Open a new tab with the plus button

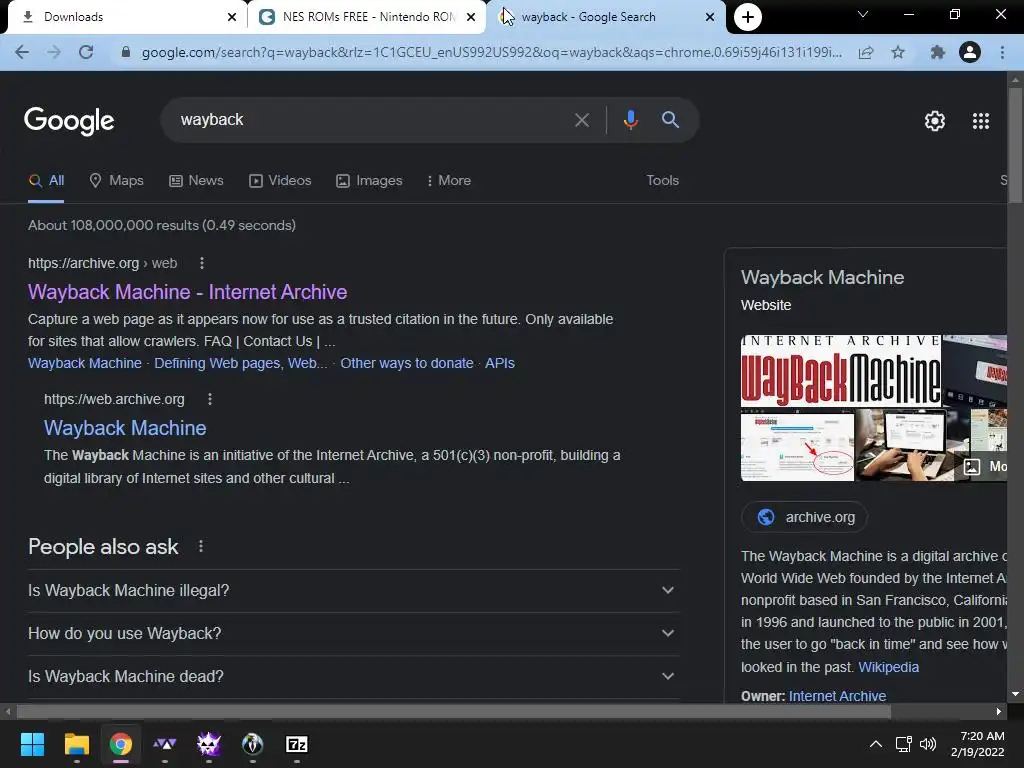(x=748, y=17)
